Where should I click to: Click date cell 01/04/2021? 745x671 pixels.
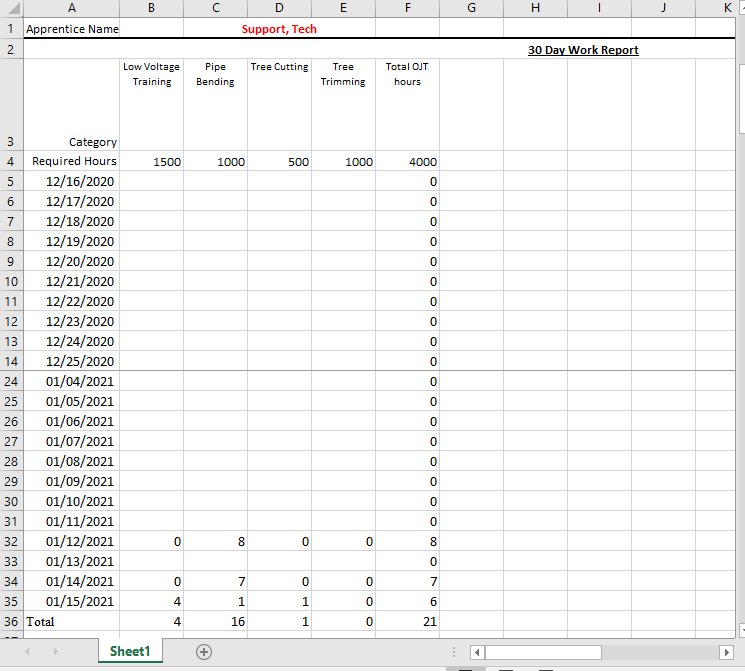point(72,382)
